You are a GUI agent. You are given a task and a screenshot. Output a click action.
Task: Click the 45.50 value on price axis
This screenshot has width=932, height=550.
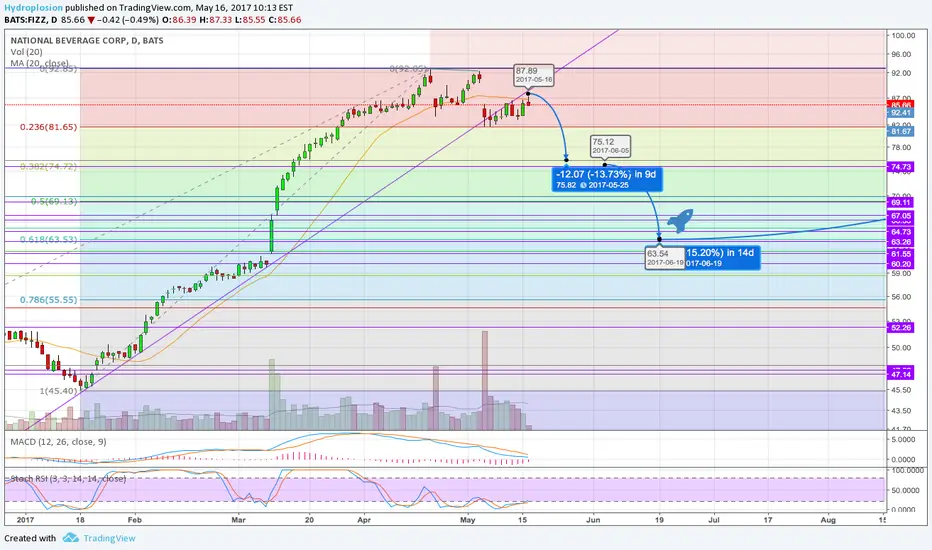coord(901,390)
